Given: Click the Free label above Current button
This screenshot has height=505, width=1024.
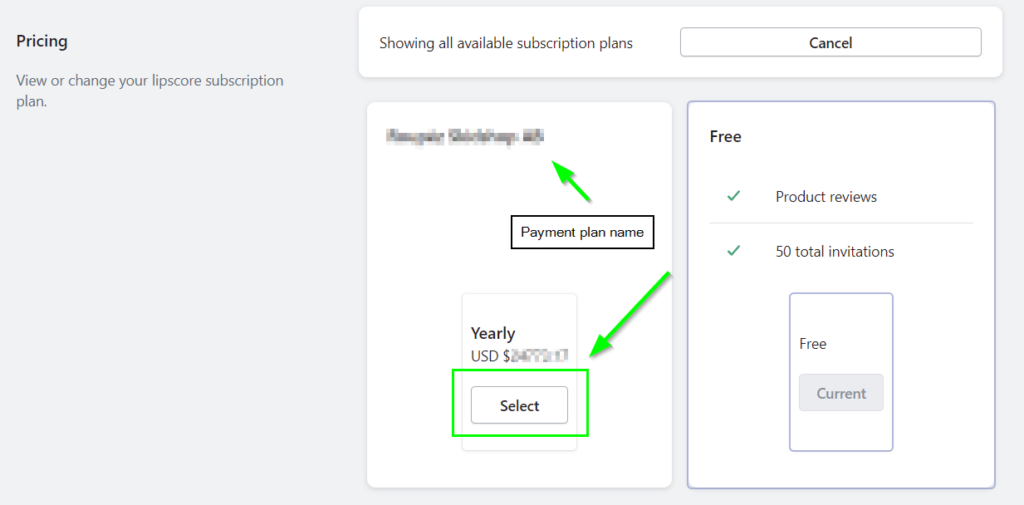Looking at the screenshot, I should coord(813,343).
